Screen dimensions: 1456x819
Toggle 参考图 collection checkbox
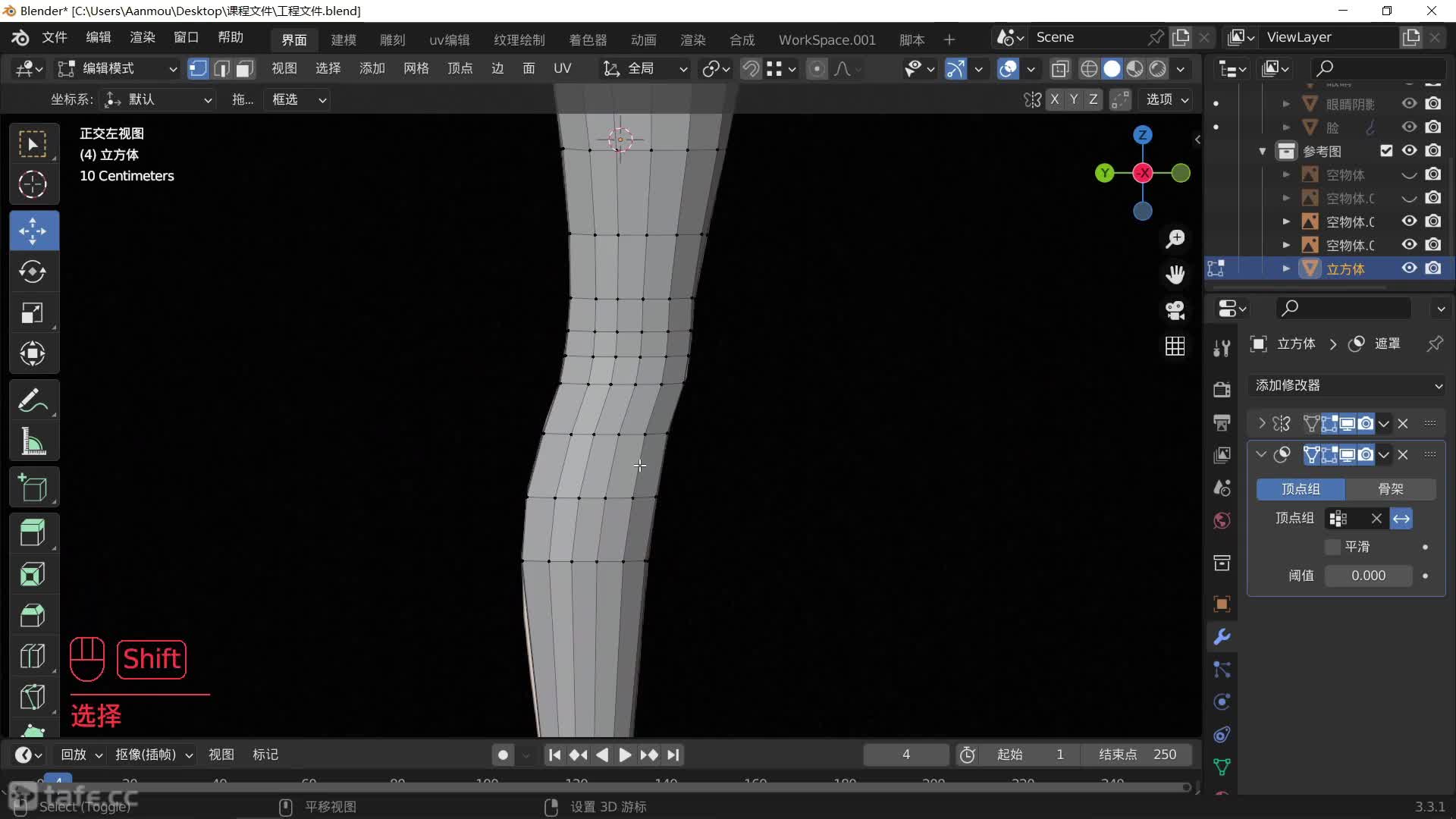tap(1386, 151)
